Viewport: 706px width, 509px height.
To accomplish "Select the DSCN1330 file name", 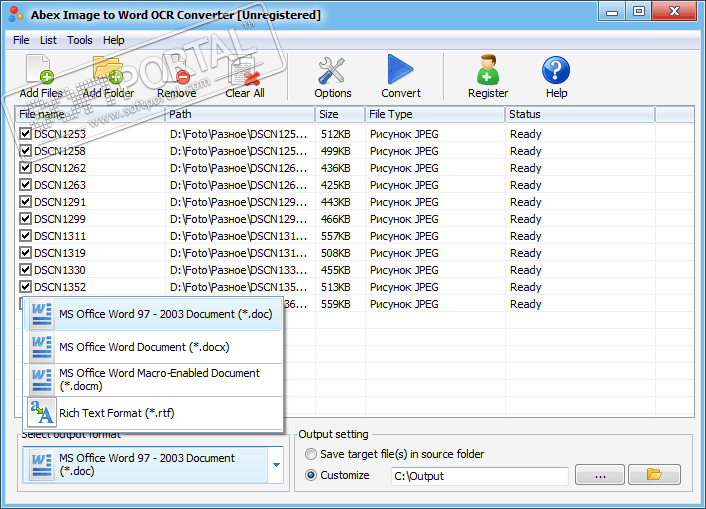I will coord(60,270).
